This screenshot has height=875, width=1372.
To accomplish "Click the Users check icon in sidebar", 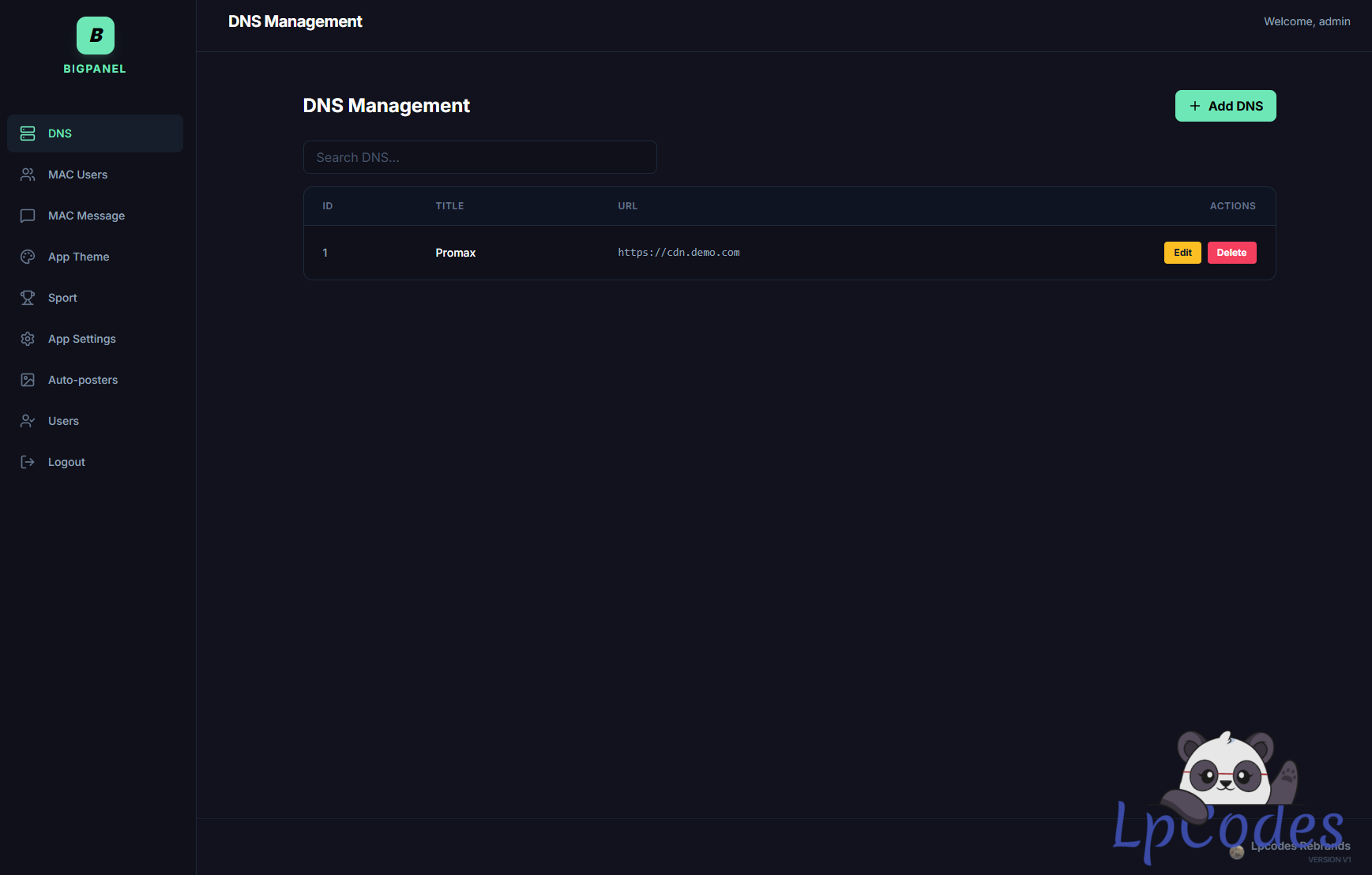I will pyautogui.click(x=28, y=421).
